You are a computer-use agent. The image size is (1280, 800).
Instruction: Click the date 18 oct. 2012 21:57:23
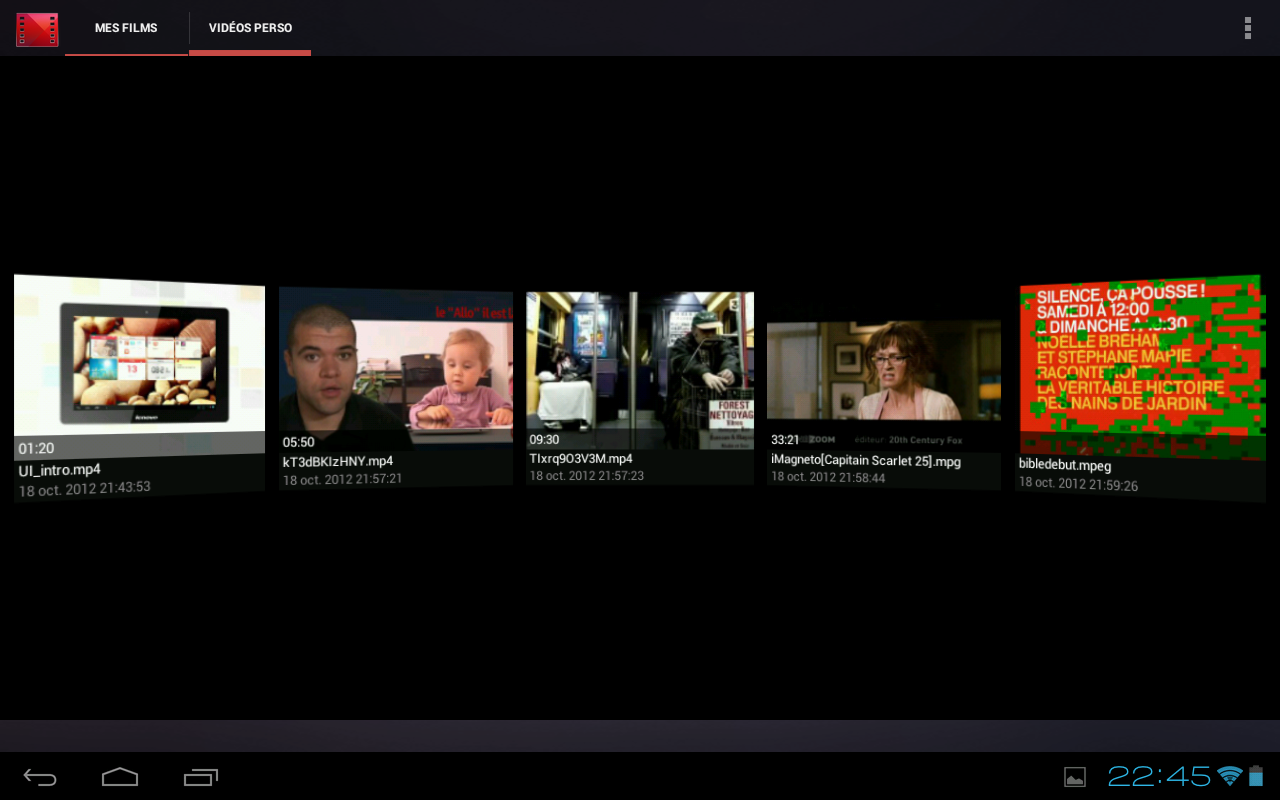(x=586, y=475)
